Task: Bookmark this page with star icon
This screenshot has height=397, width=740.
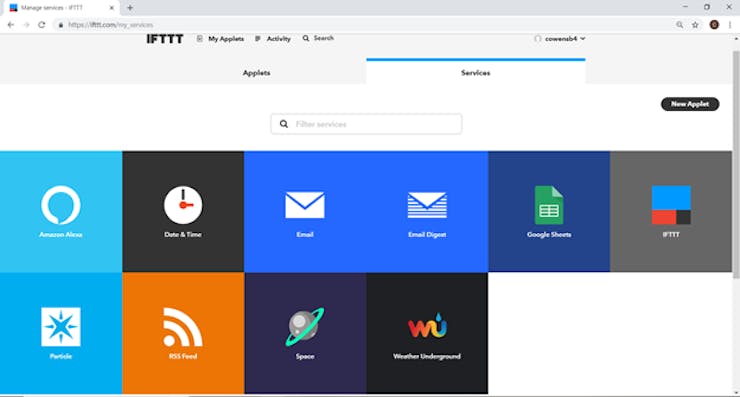Action: [695, 25]
